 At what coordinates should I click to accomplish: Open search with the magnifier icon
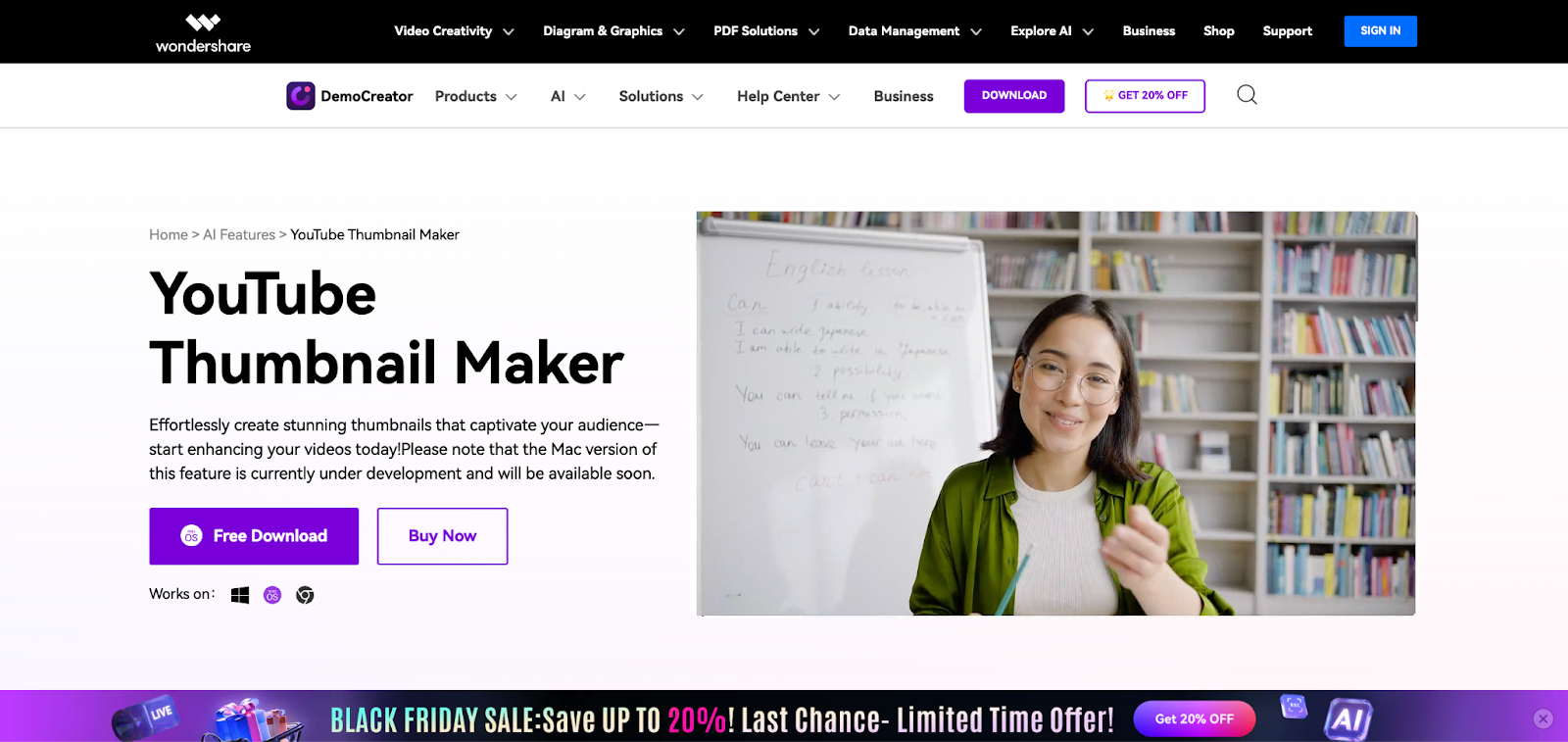1247,95
